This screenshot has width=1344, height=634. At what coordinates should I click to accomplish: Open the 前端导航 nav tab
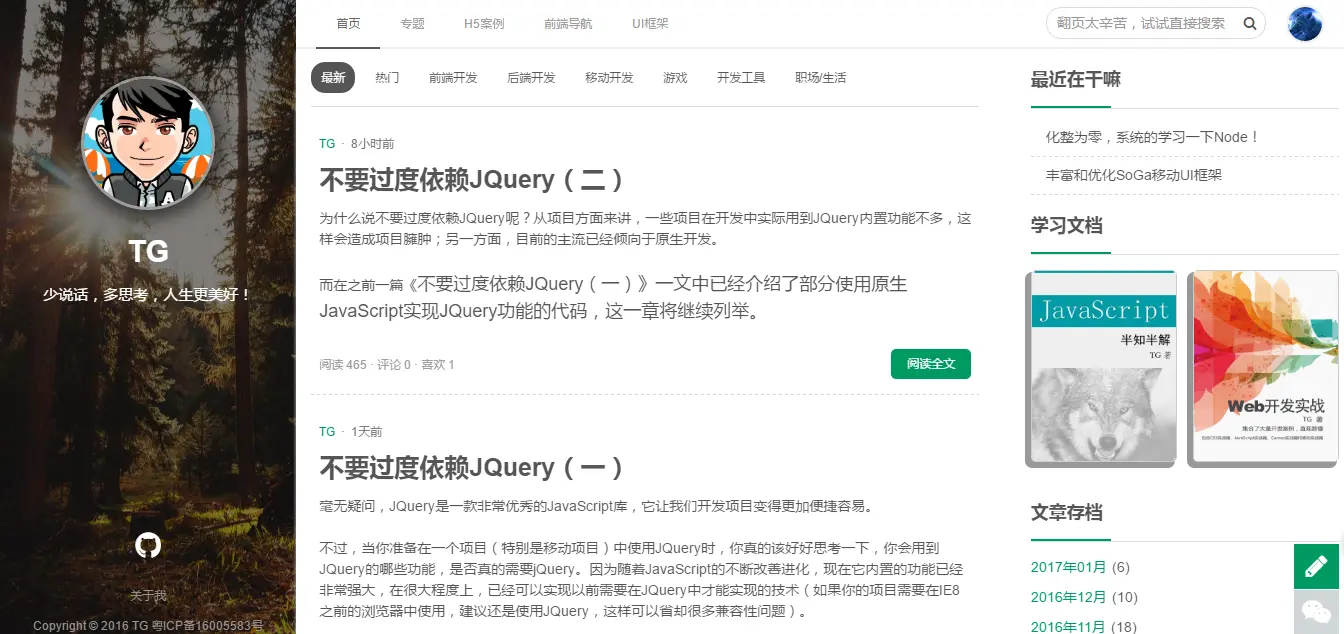click(x=568, y=24)
